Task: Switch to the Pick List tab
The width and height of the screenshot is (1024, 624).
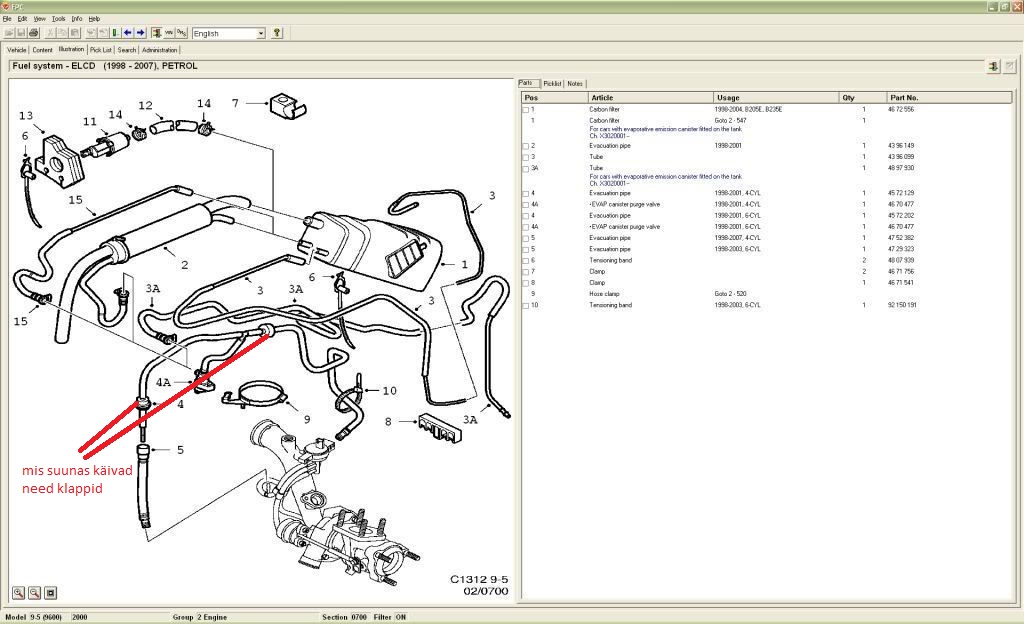Action: tap(101, 49)
